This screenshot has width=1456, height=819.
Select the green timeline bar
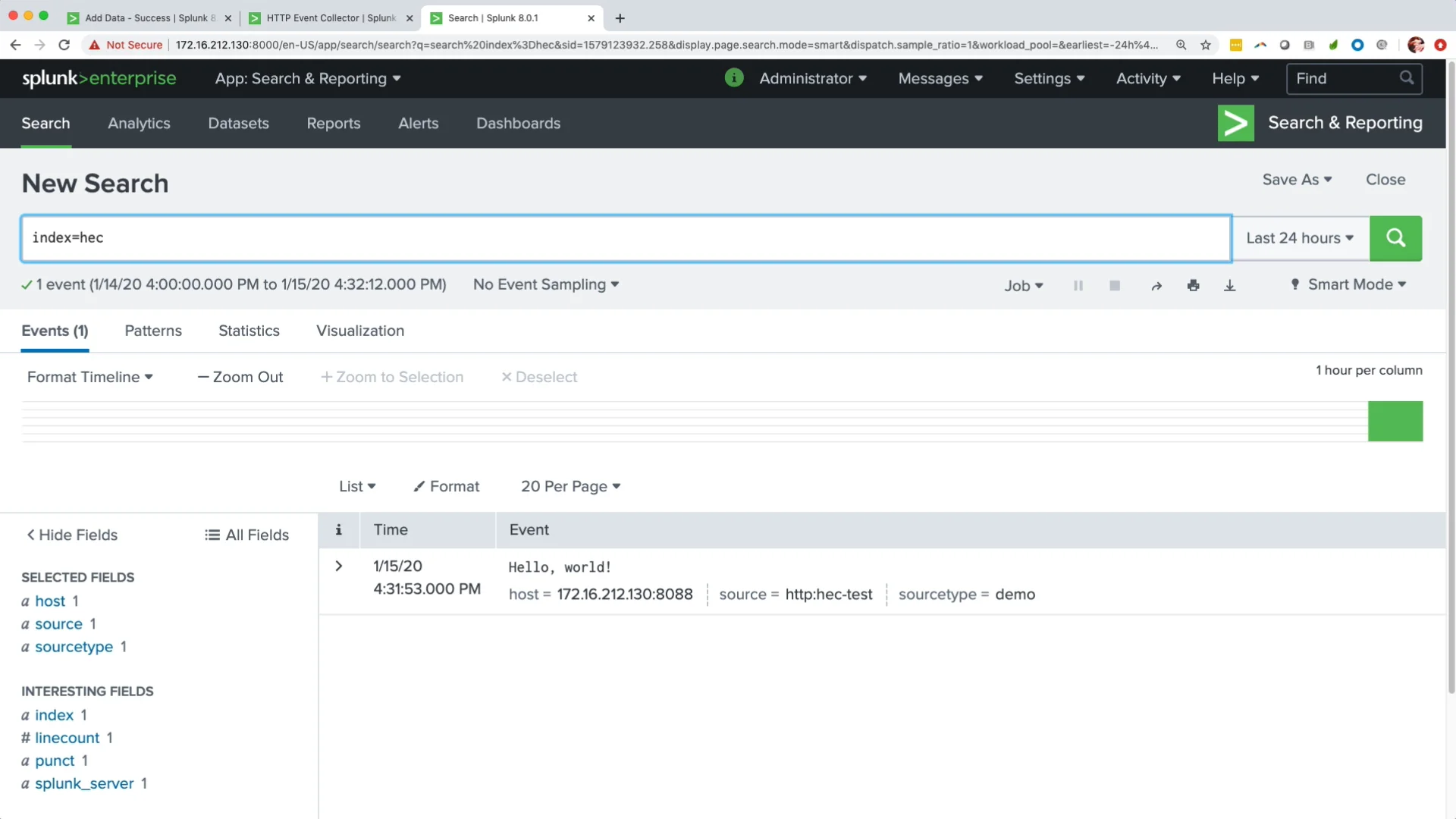click(x=1395, y=421)
